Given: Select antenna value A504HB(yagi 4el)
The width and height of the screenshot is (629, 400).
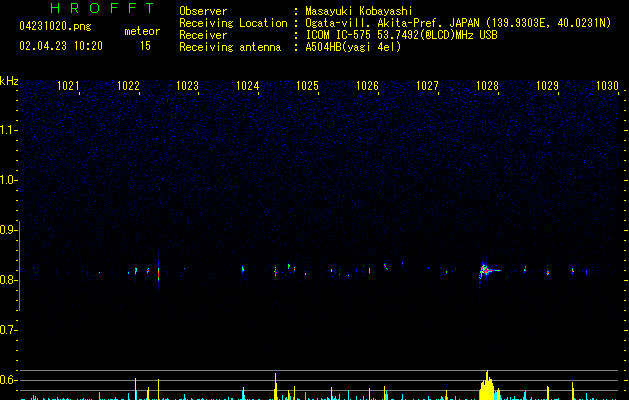Looking at the screenshot, I should click(x=353, y=47).
